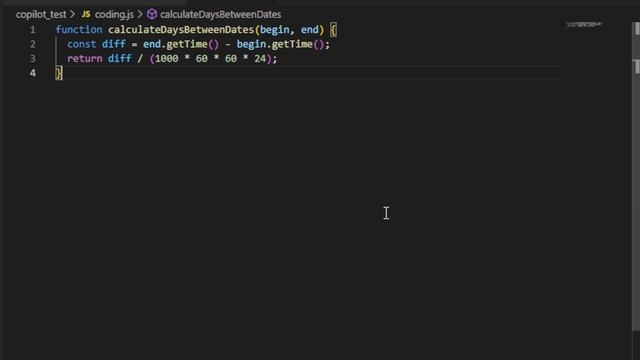Click line number 4 in gutter
The height and width of the screenshot is (360, 640).
[x=33, y=73]
